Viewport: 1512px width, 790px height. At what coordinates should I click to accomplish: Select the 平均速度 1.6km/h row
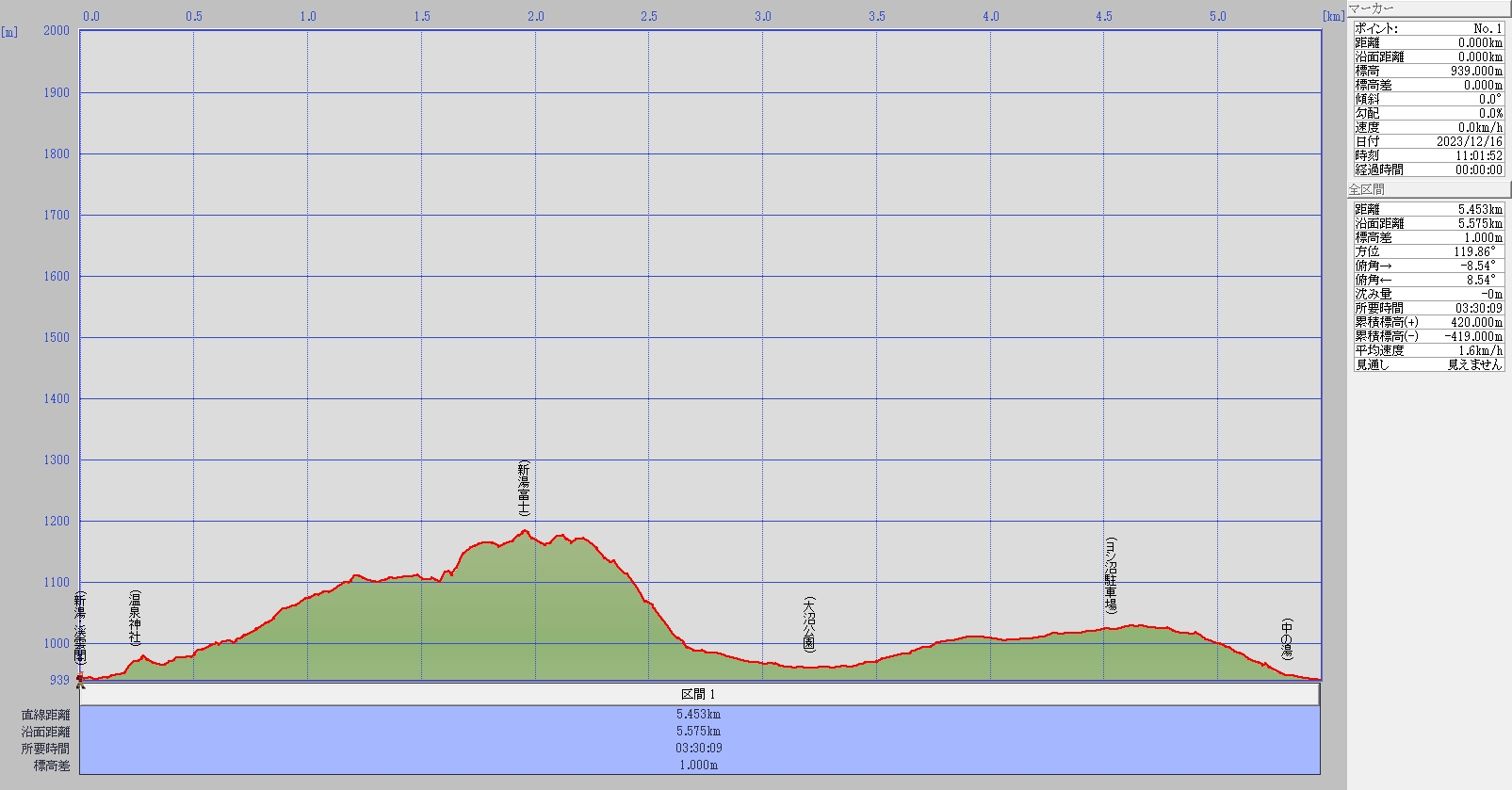point(1428,350)
